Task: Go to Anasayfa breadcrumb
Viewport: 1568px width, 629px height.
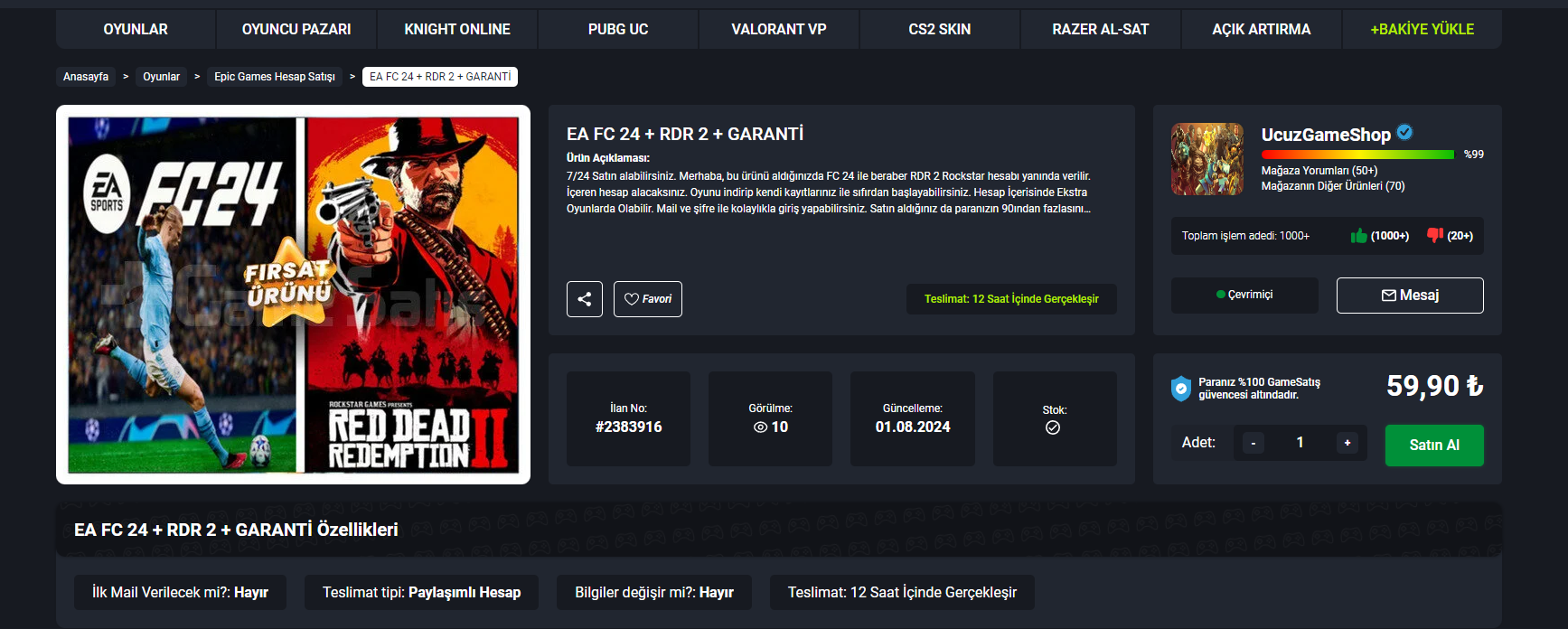Action: (86, 77)
